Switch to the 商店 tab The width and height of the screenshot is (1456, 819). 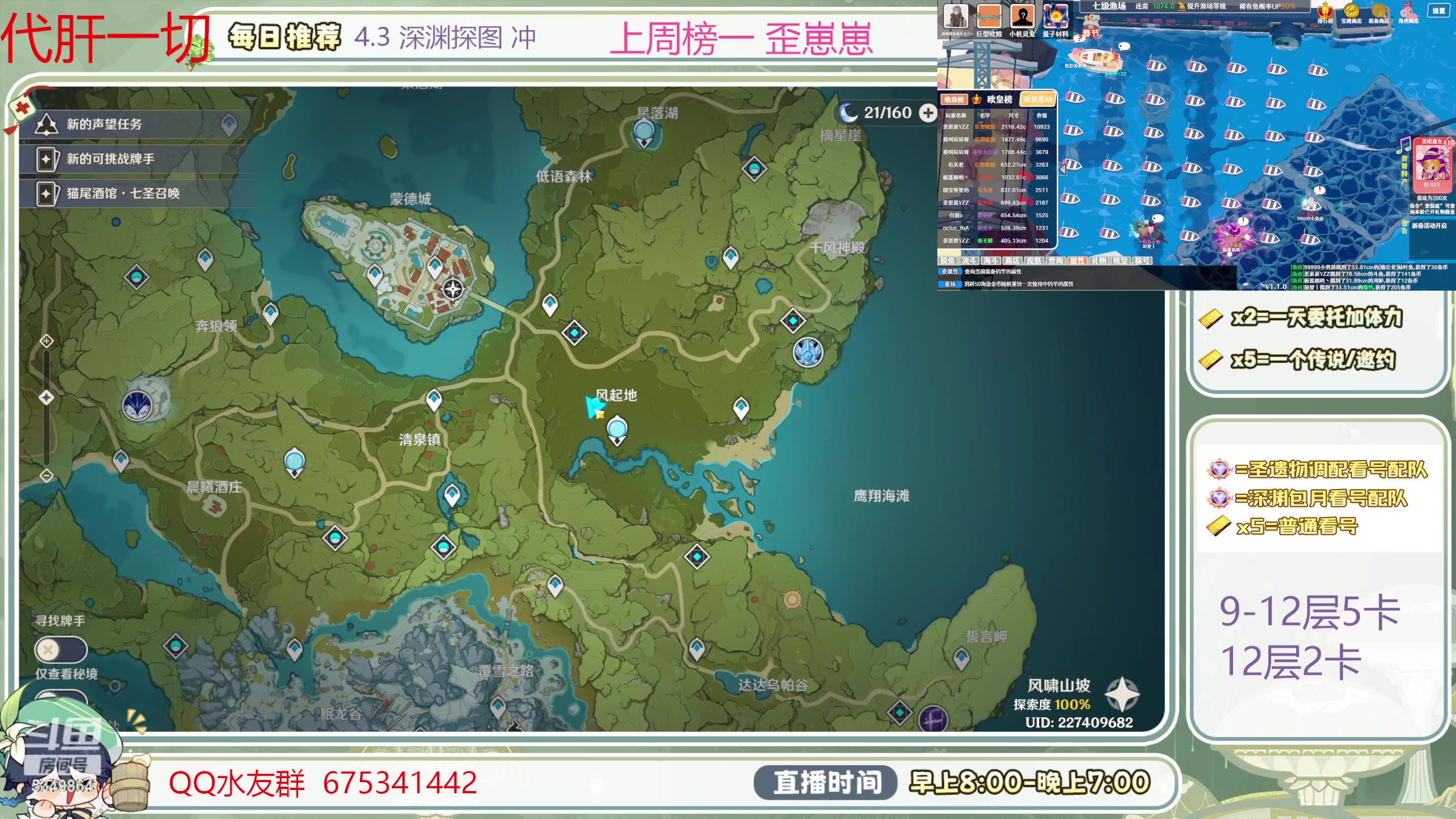click(1012, 260)
